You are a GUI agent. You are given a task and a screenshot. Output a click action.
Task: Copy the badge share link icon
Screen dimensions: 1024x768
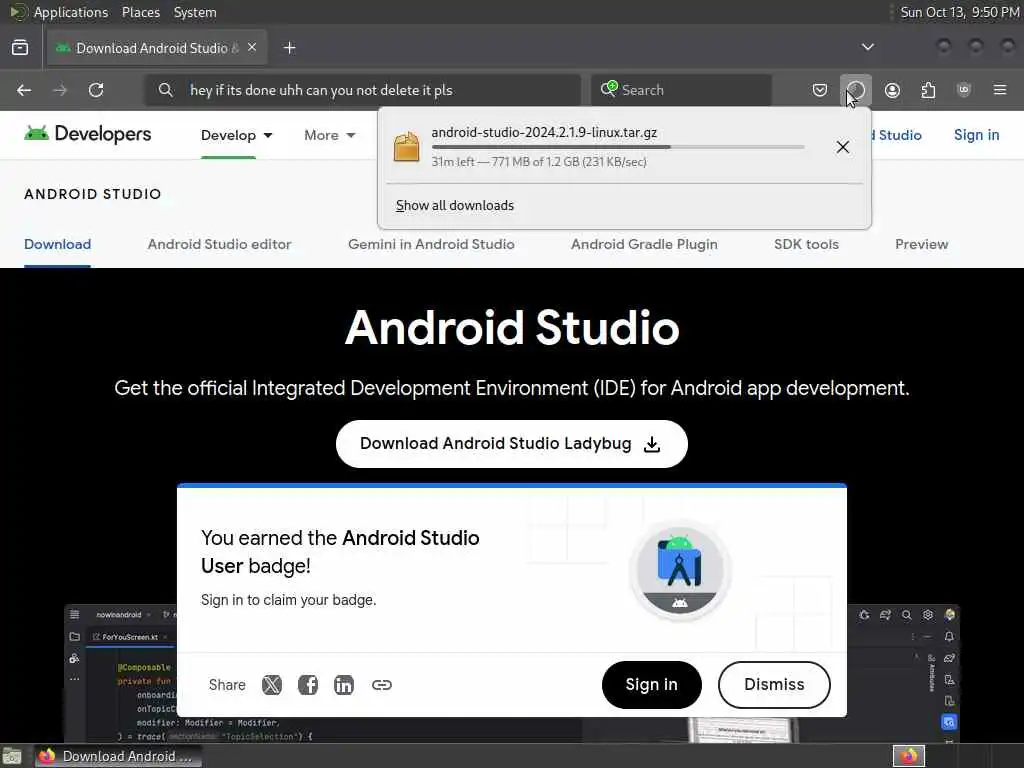click(x=381, y=685)
